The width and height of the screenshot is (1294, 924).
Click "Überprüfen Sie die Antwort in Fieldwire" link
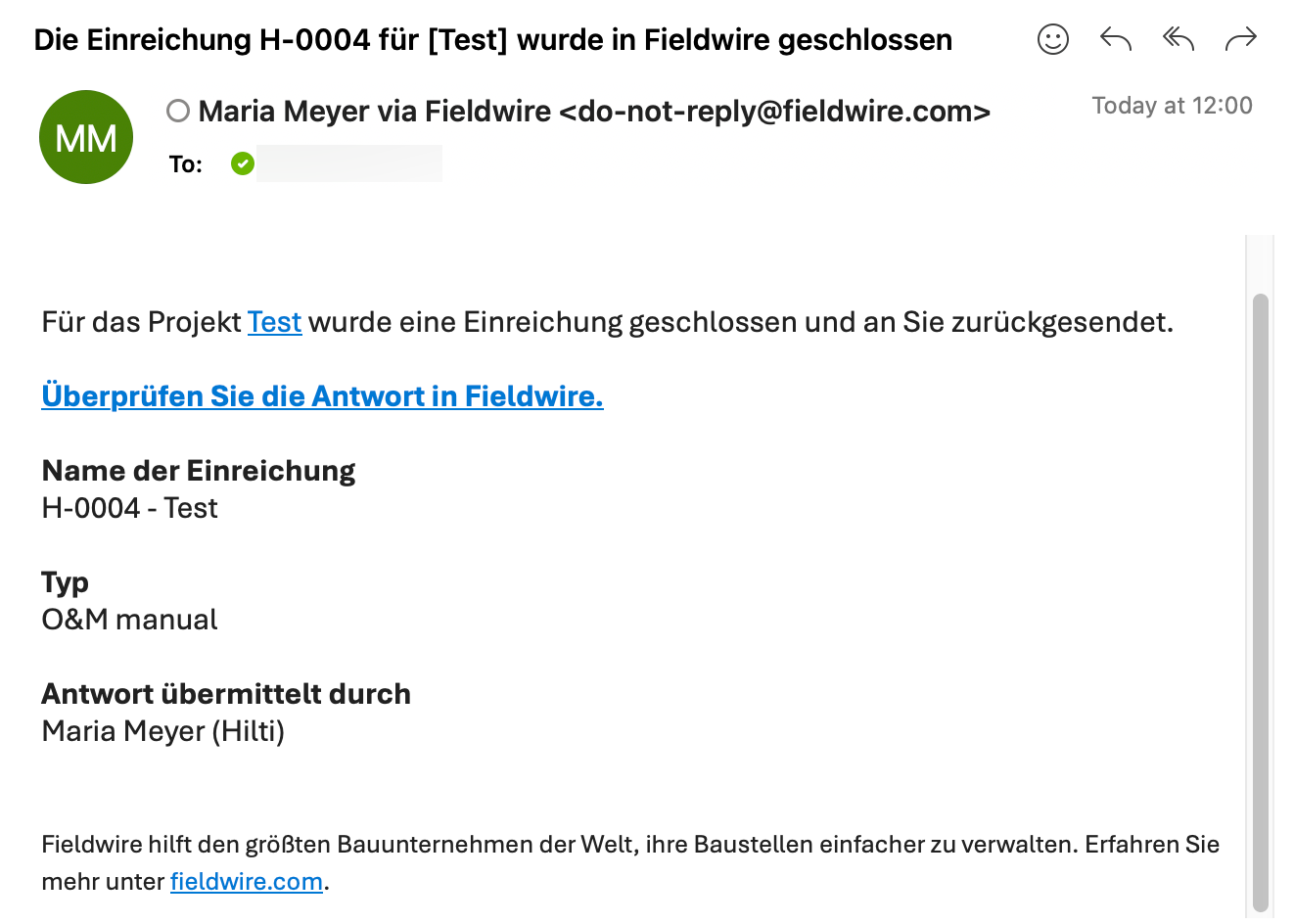(x=322, y=396)
